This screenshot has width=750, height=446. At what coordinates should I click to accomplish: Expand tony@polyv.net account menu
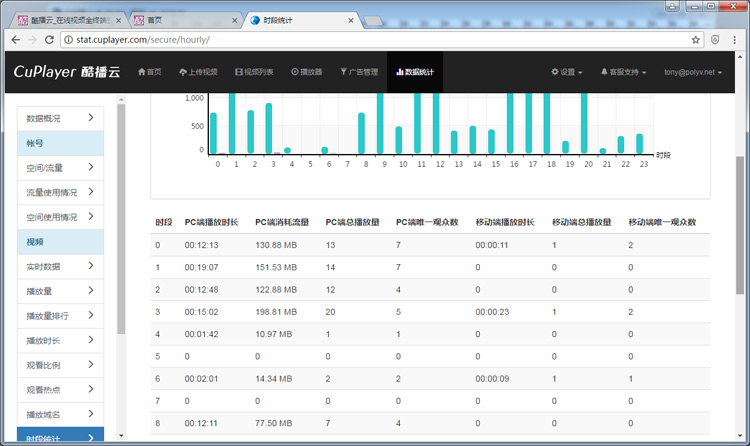[694, 72]
